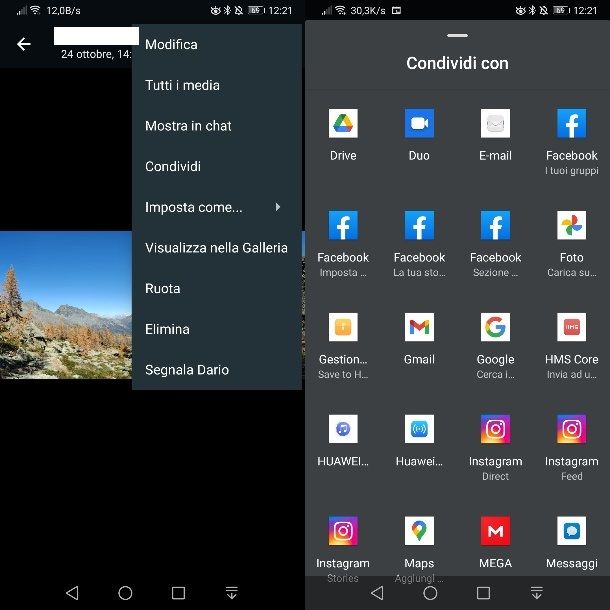The image size is (610, 610).
Task: Open Tutti i media
Action: (217, 85)
